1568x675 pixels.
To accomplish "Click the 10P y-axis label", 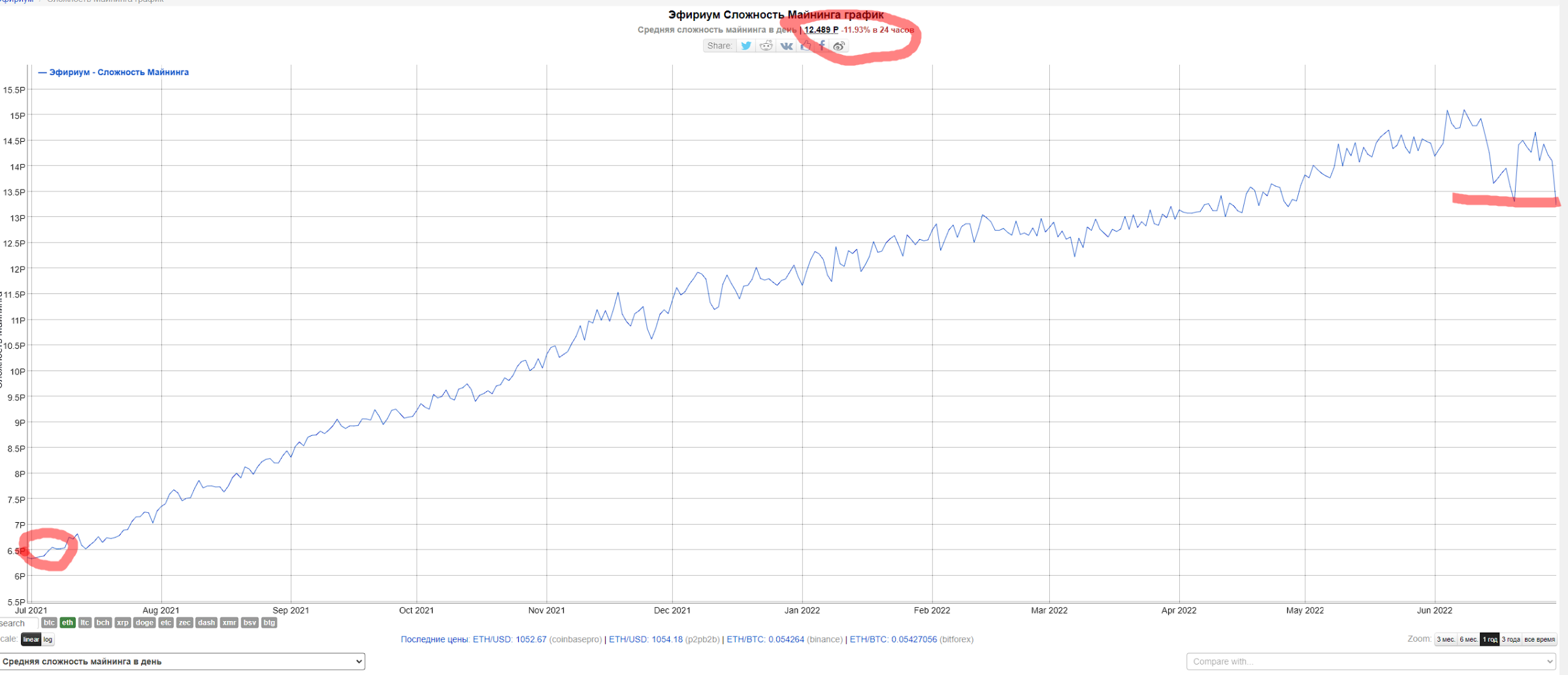I will click(x=18, y=371).
